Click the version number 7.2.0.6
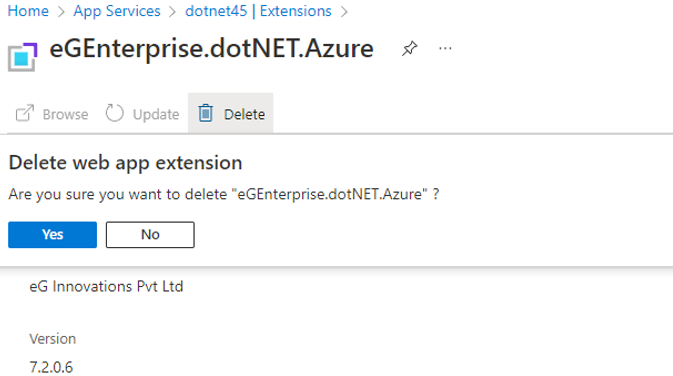This screenshot has height=376, width=673. [x=51, y=367]
